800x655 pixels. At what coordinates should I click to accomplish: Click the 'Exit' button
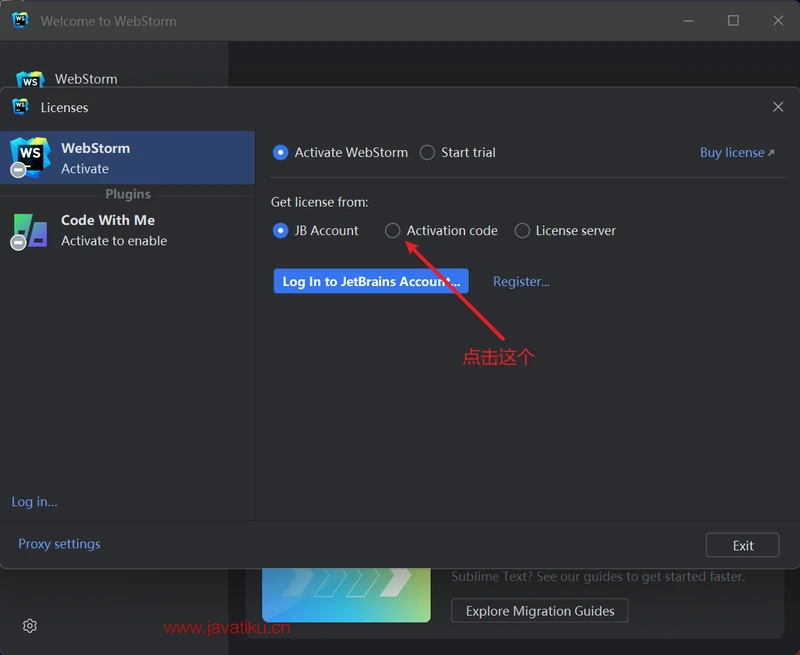pyautogui.click(x=742, y=544)
